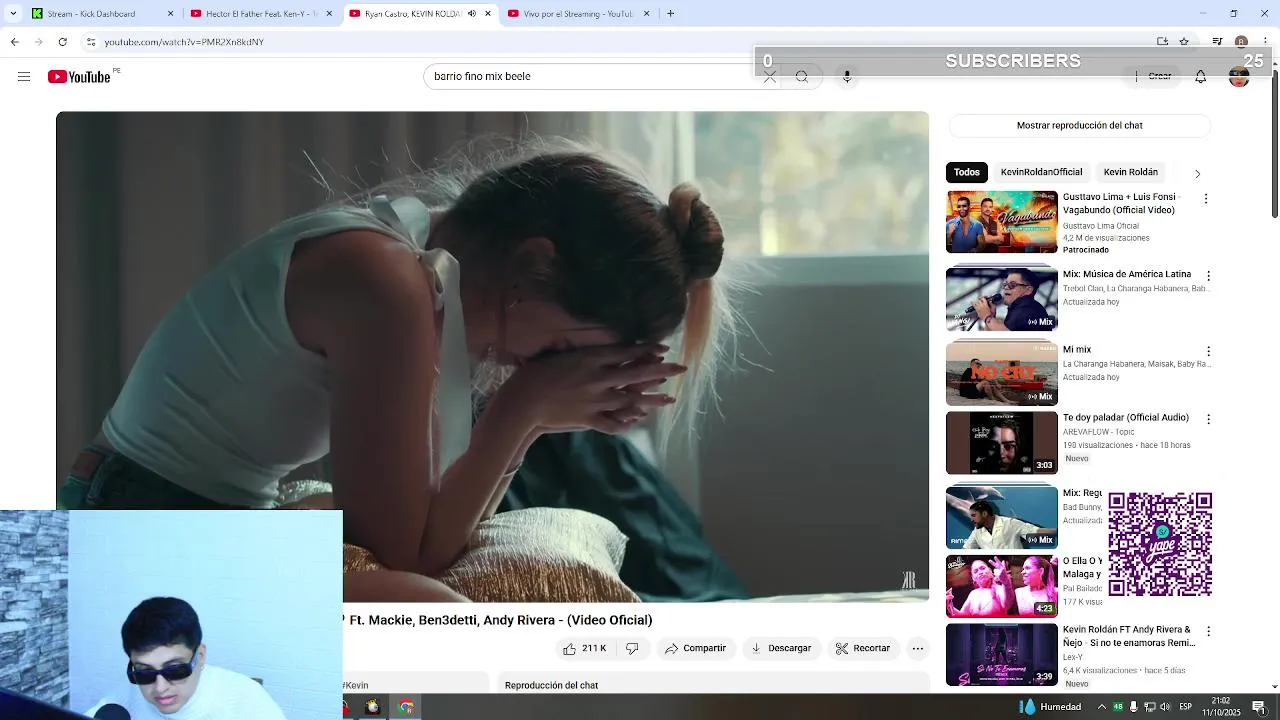Image resolution: width=1280 pixels, height=720 pixels.
Task: Click the #Kevin hashtag link
Action: pyautogui.click(x=356, y=686)
